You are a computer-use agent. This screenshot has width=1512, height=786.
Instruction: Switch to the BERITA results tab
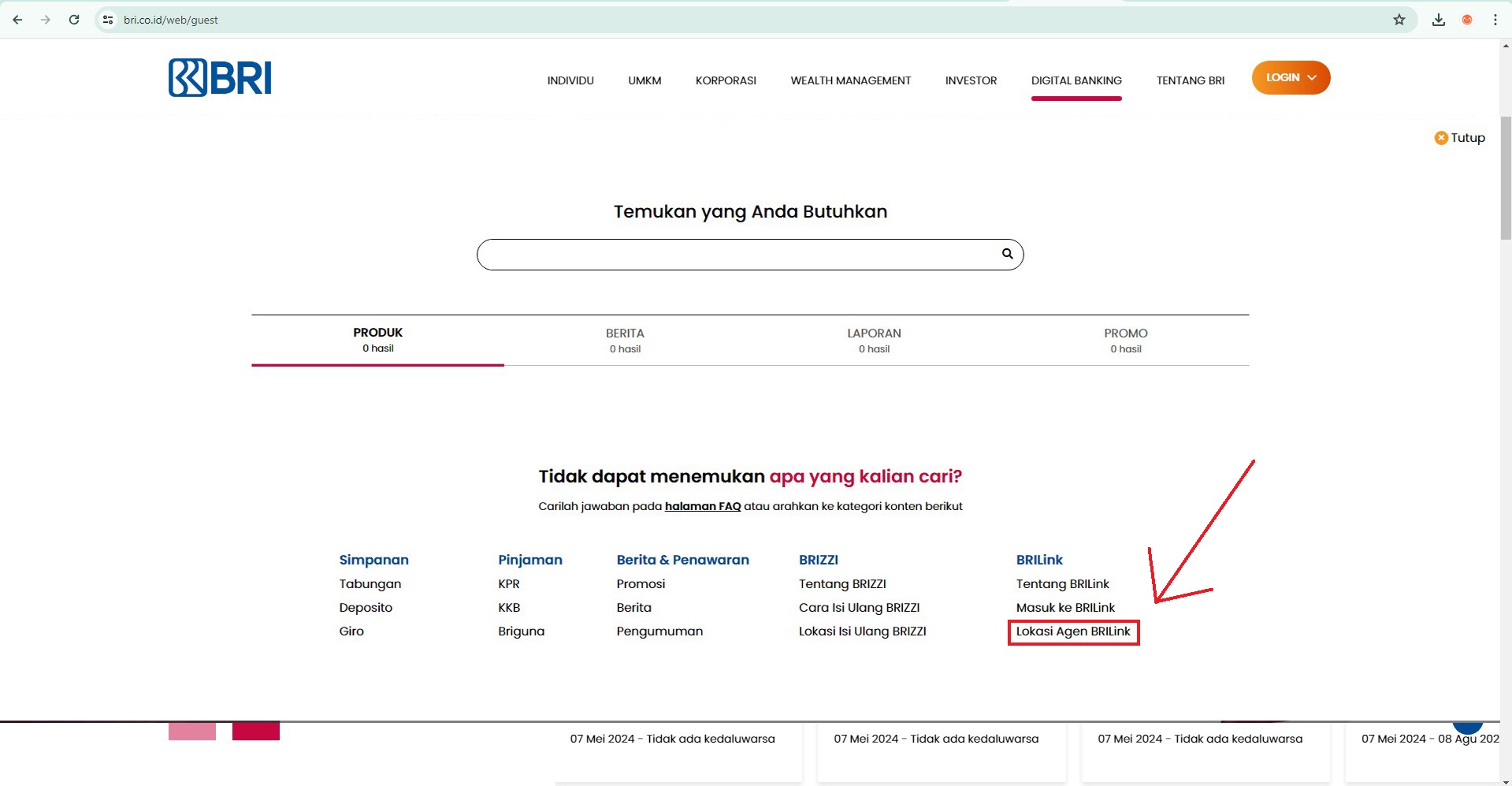coord(625,341)
